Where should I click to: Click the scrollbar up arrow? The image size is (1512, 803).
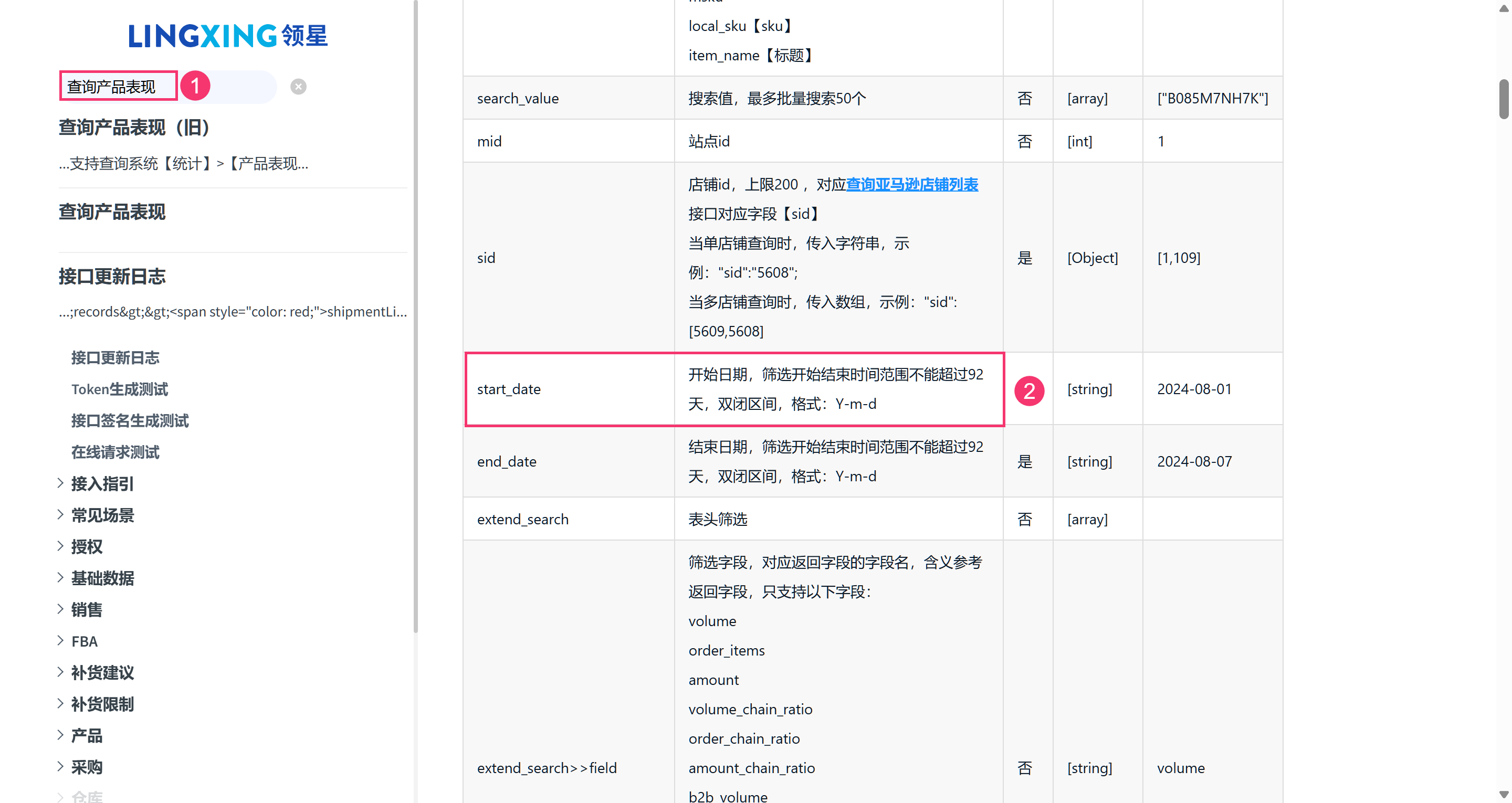coord(1503,8)
